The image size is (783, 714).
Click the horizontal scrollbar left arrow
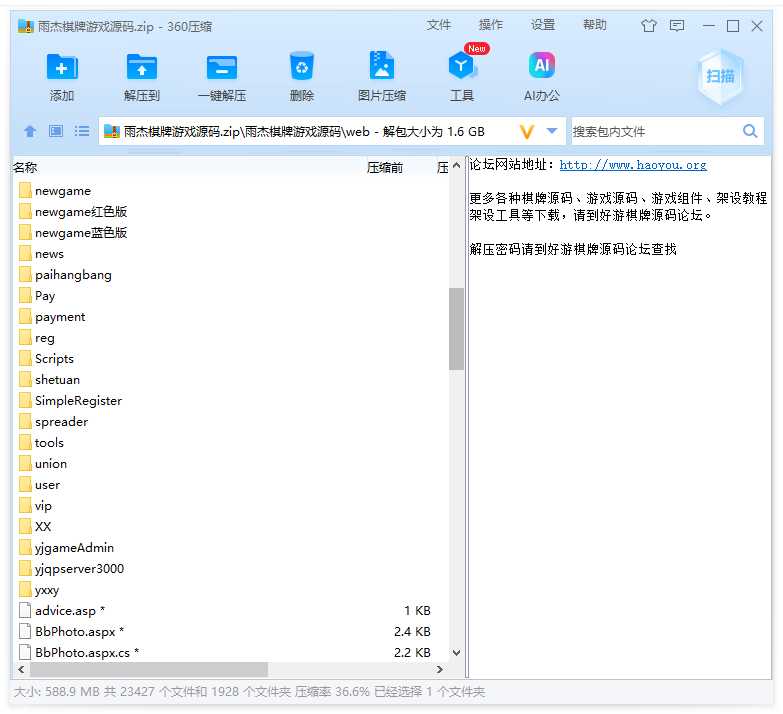(x=21, y=670)
